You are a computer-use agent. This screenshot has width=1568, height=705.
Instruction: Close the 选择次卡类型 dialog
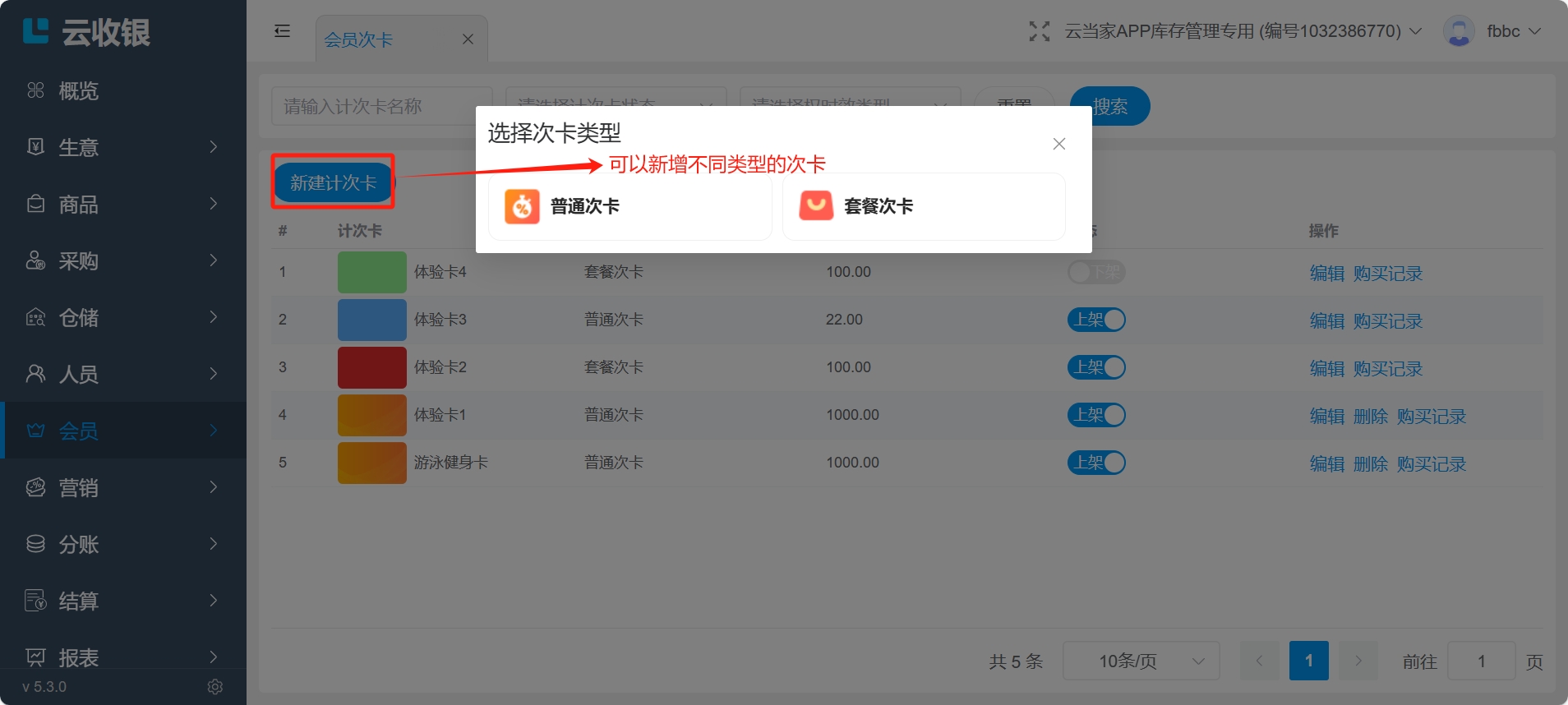pos(1058,144)
